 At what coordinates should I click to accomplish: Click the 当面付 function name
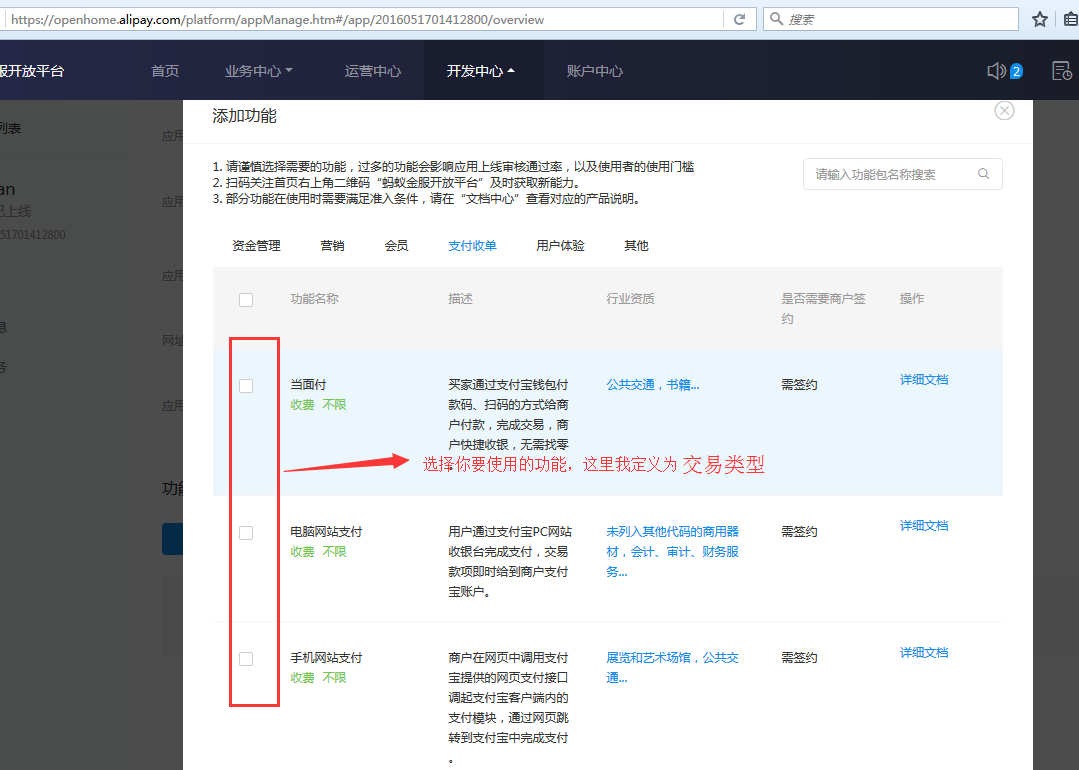tap(308, 385)
